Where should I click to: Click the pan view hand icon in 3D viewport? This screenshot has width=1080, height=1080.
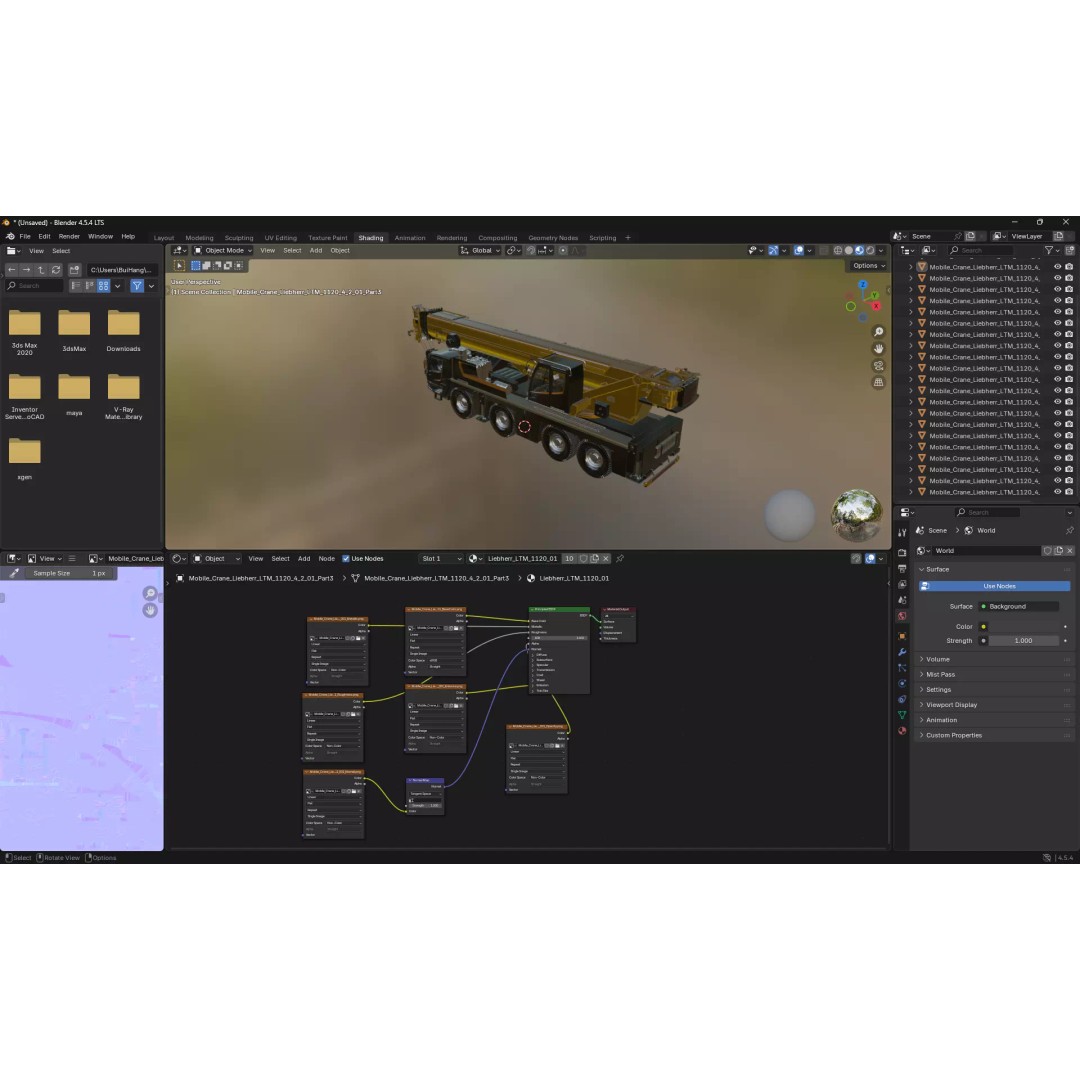(x=878, y=349)
